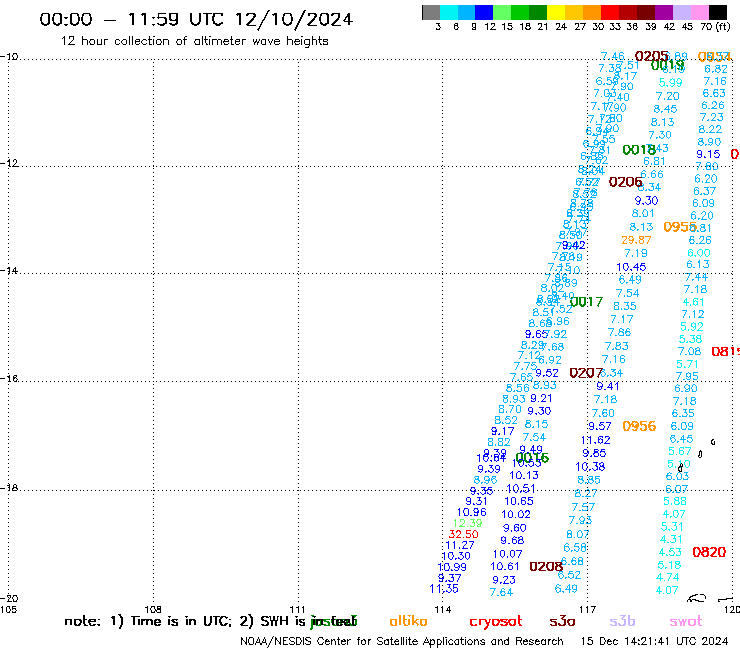740x650 pixels.
Task: Click the cyan swatch in the wave-height legend
Action: [449, 12]
